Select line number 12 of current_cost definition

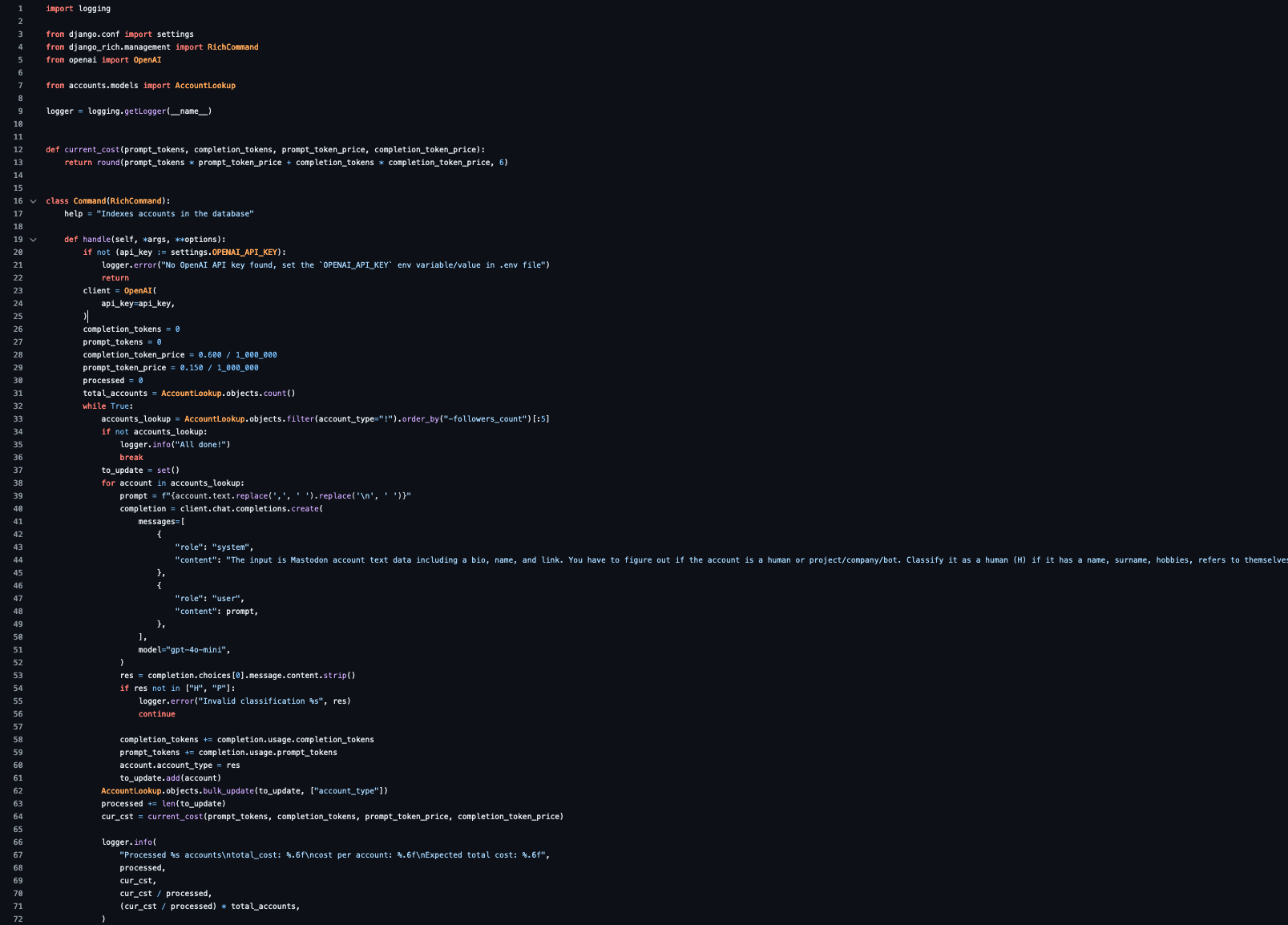[18, 150]
